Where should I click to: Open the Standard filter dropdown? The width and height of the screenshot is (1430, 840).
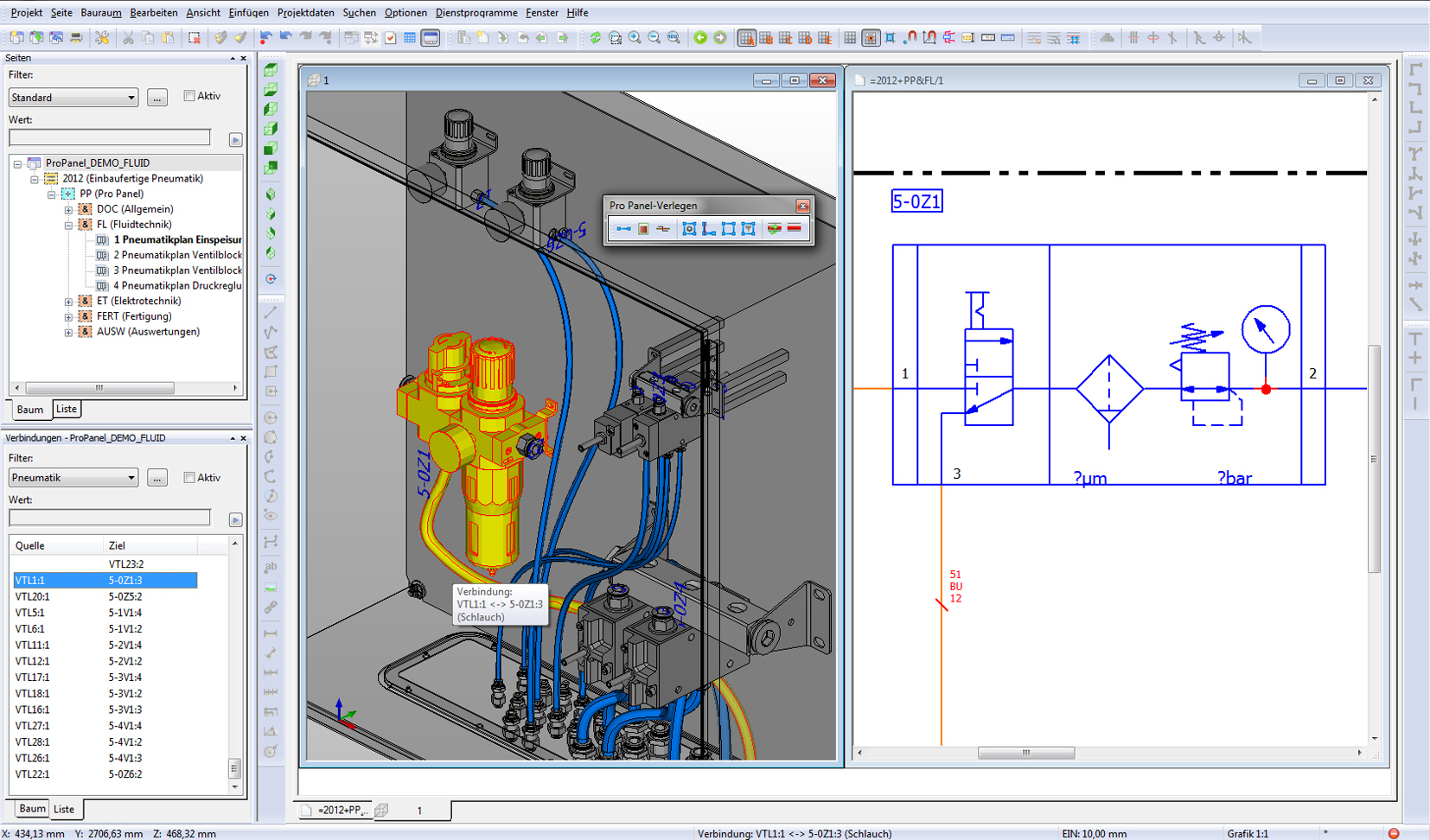coord(73,98)
